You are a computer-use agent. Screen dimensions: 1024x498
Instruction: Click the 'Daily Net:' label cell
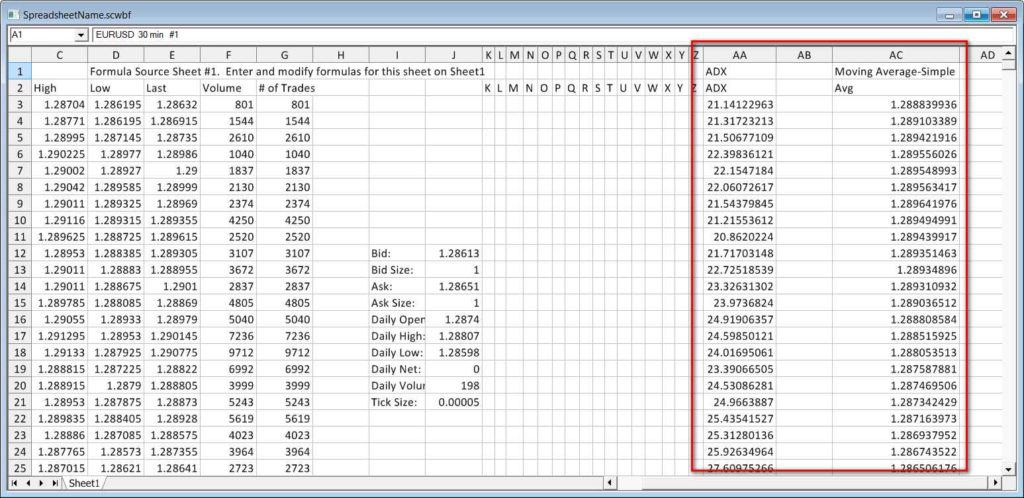tap(396, 369)
